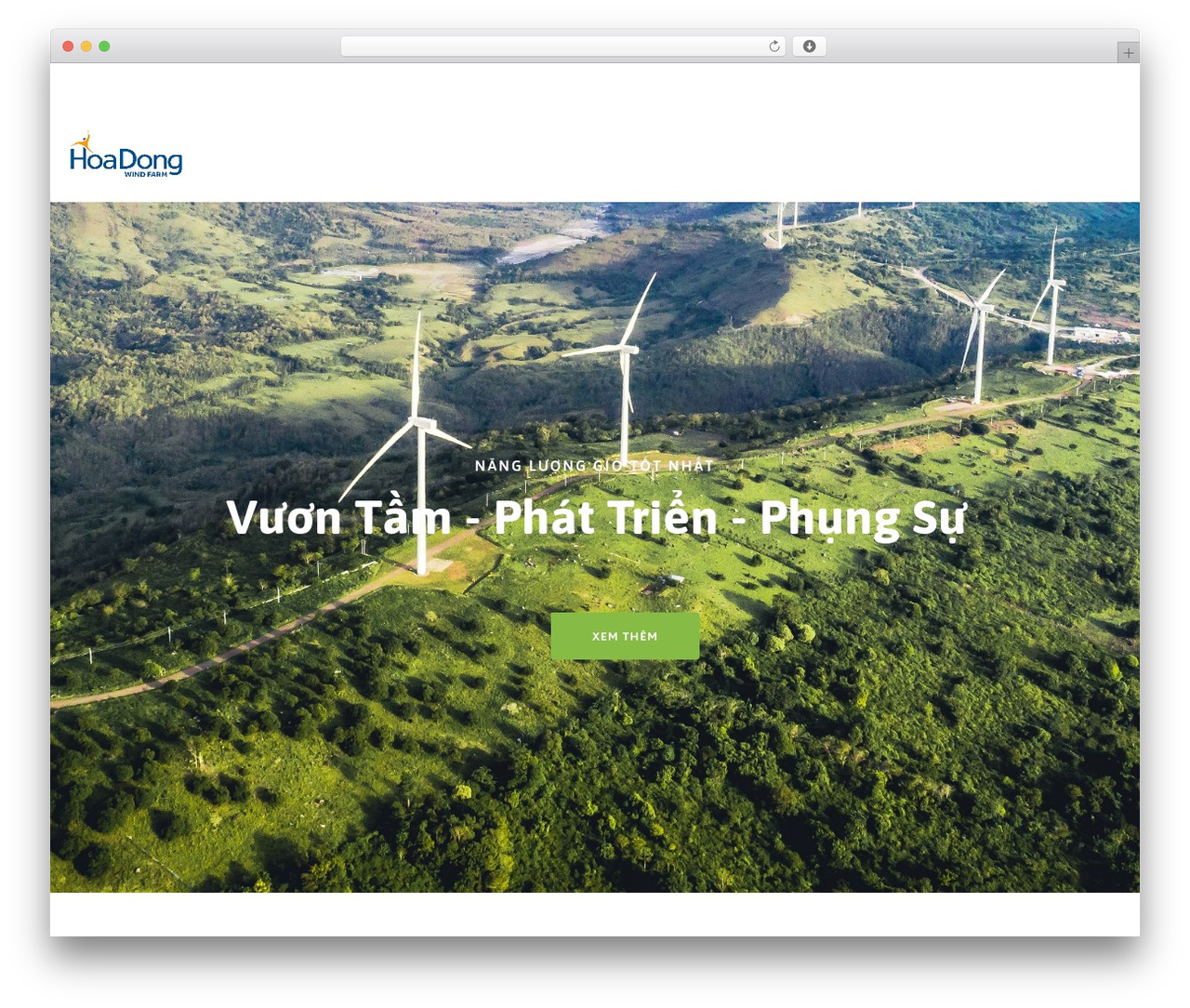Click the reload page icon
This screenshot has width=1190, height=1008.
[774, 46]
